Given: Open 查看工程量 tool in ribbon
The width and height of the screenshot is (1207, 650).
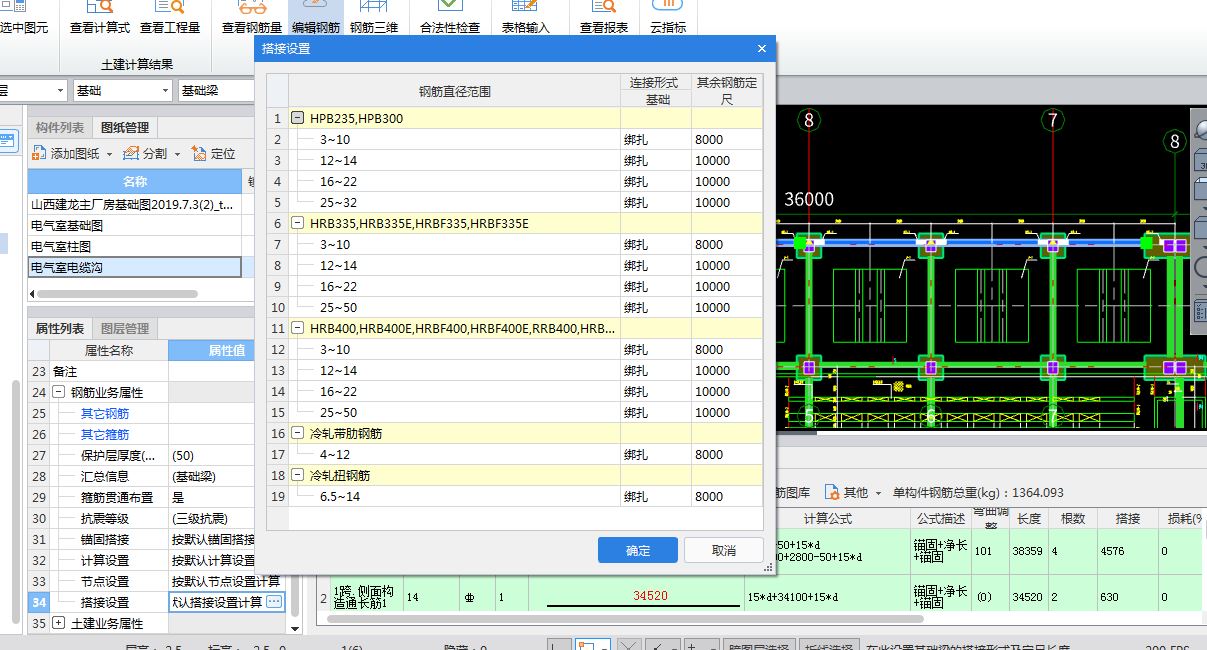Looking at the screenshot, I should (x=170, y=18).
